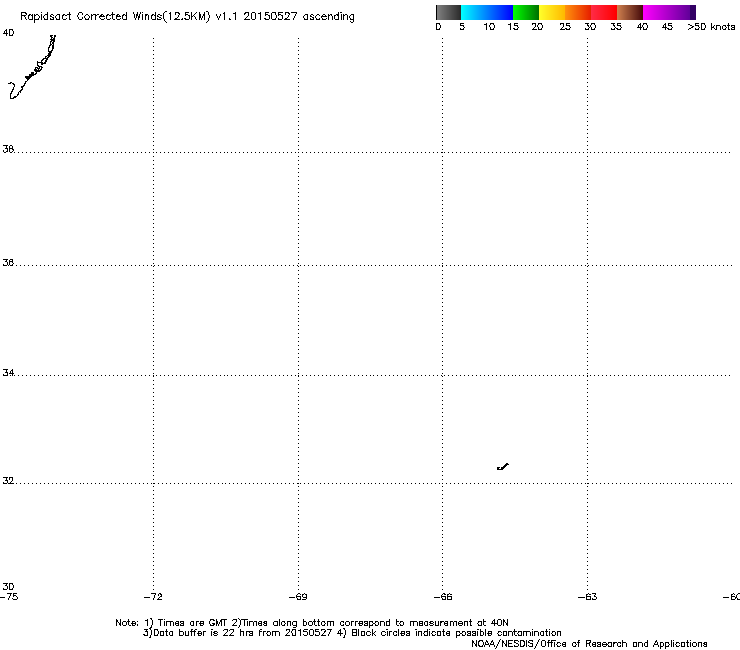Screen dimensions: 740x650
Task: Click the NOAA/NESDIS Office of Research credit
Action: (x=589, y=644)
